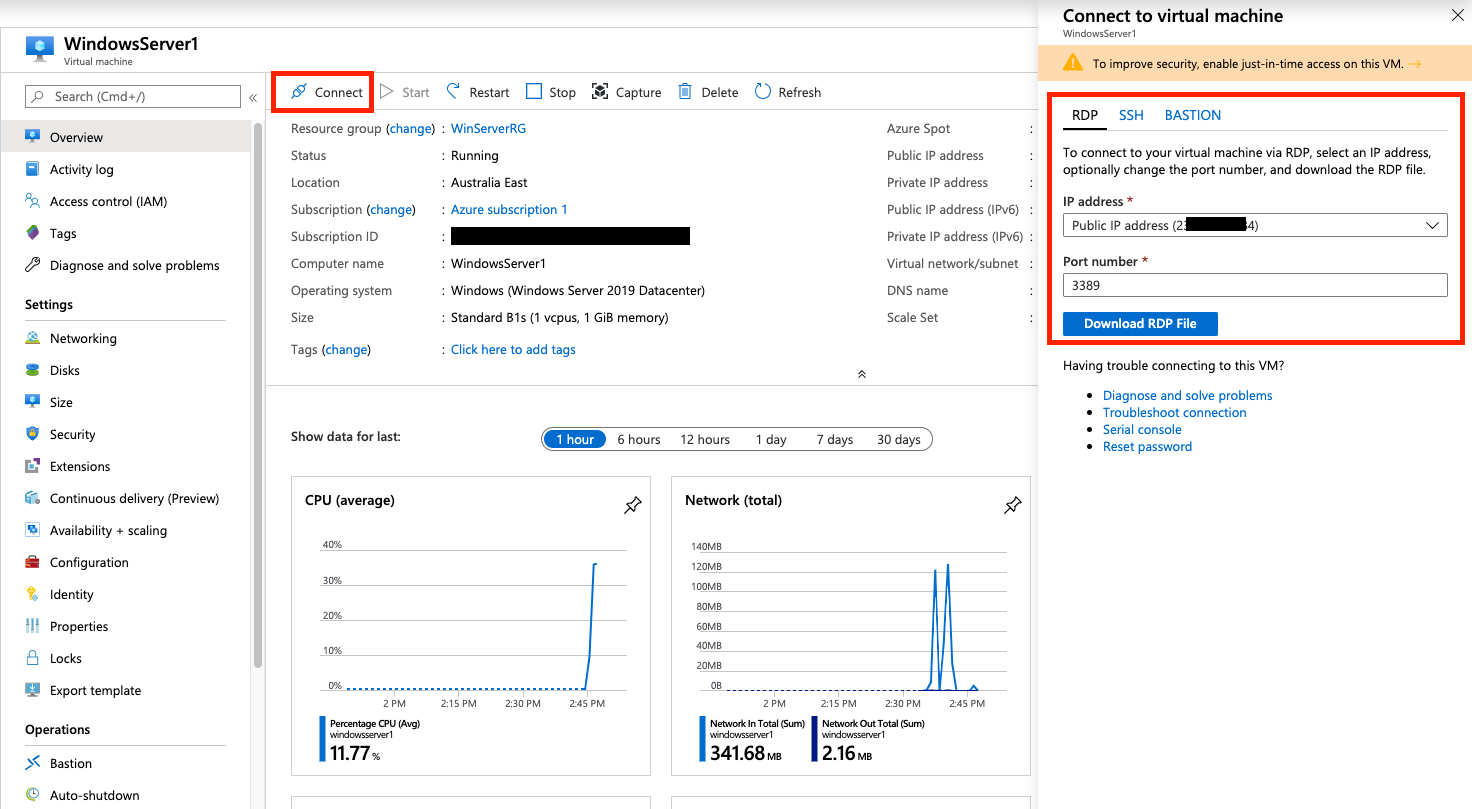The height and width of the screenshot is (809, 1472).
Task: Click the Delete trash icon
Action: (x=685, y=92)
